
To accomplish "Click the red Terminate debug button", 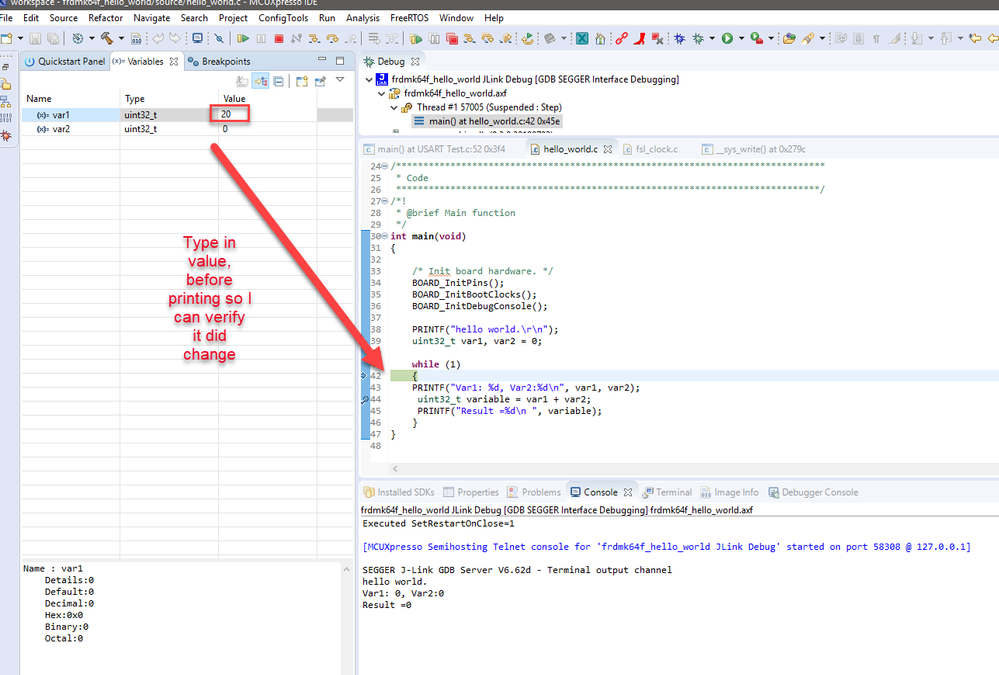I will [x=278, y=39].
